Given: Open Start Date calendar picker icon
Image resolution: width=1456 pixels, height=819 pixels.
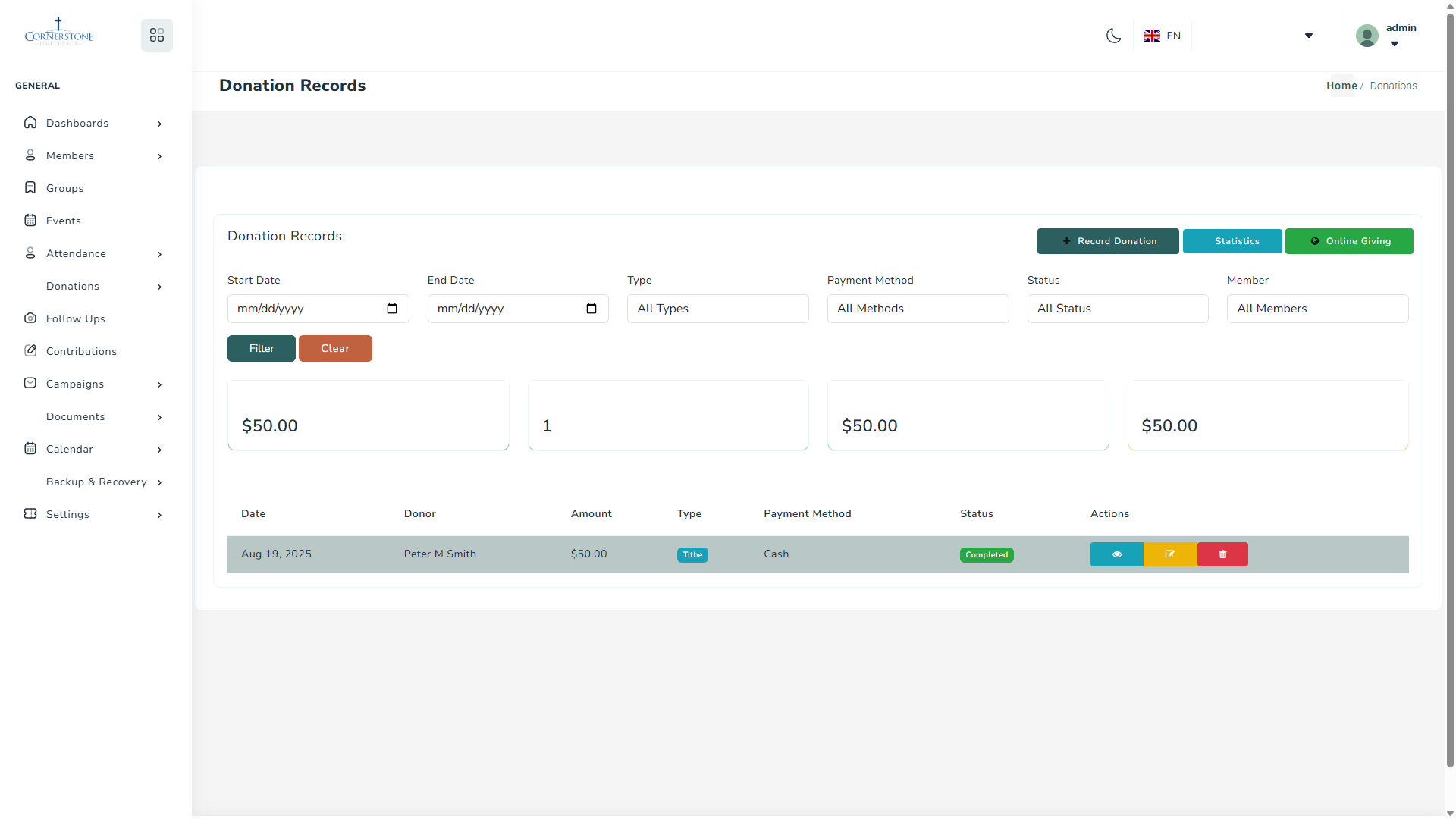Looking at the screenshot, I should pos(392,309).
